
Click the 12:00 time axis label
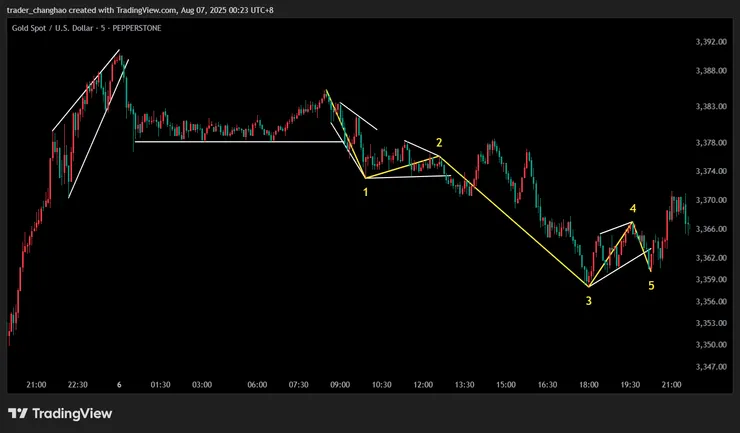click(x=423, y=385)
